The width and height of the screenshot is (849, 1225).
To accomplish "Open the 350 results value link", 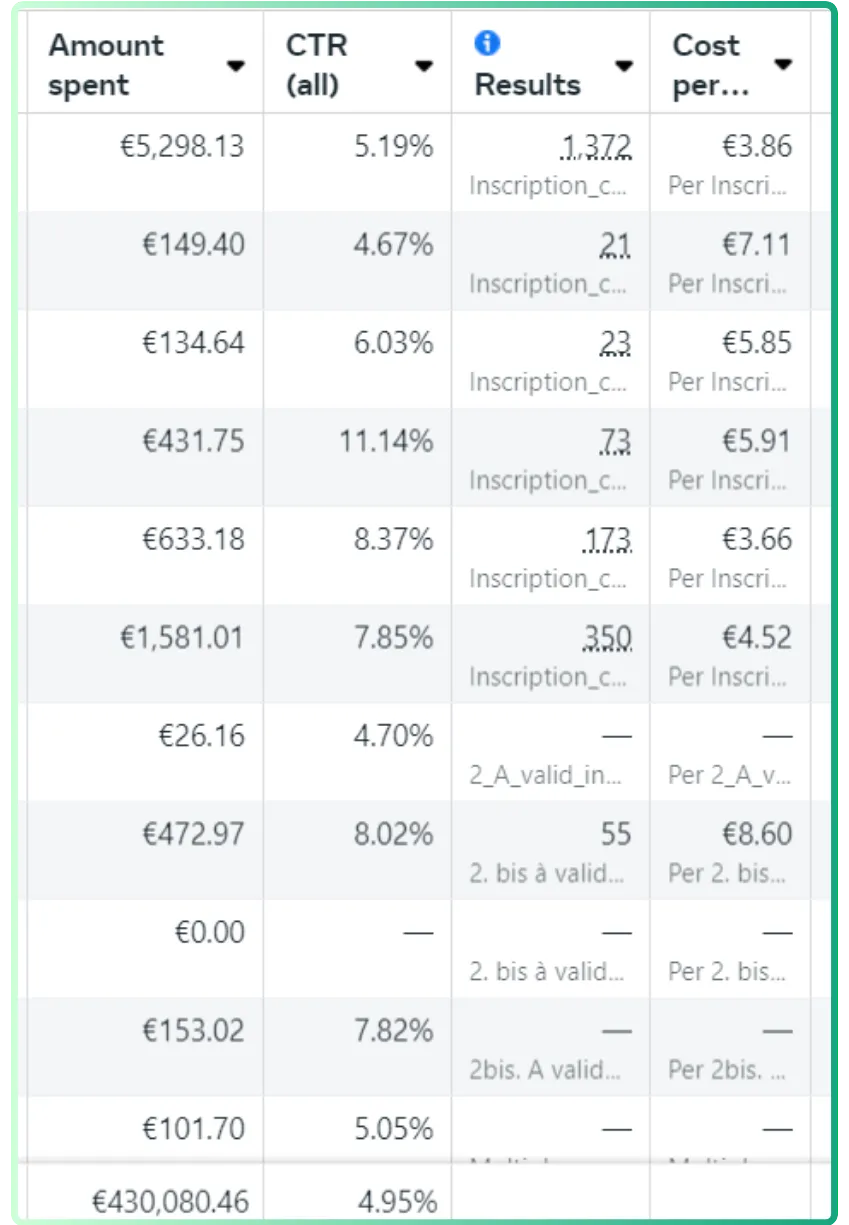I will (607, 638).
